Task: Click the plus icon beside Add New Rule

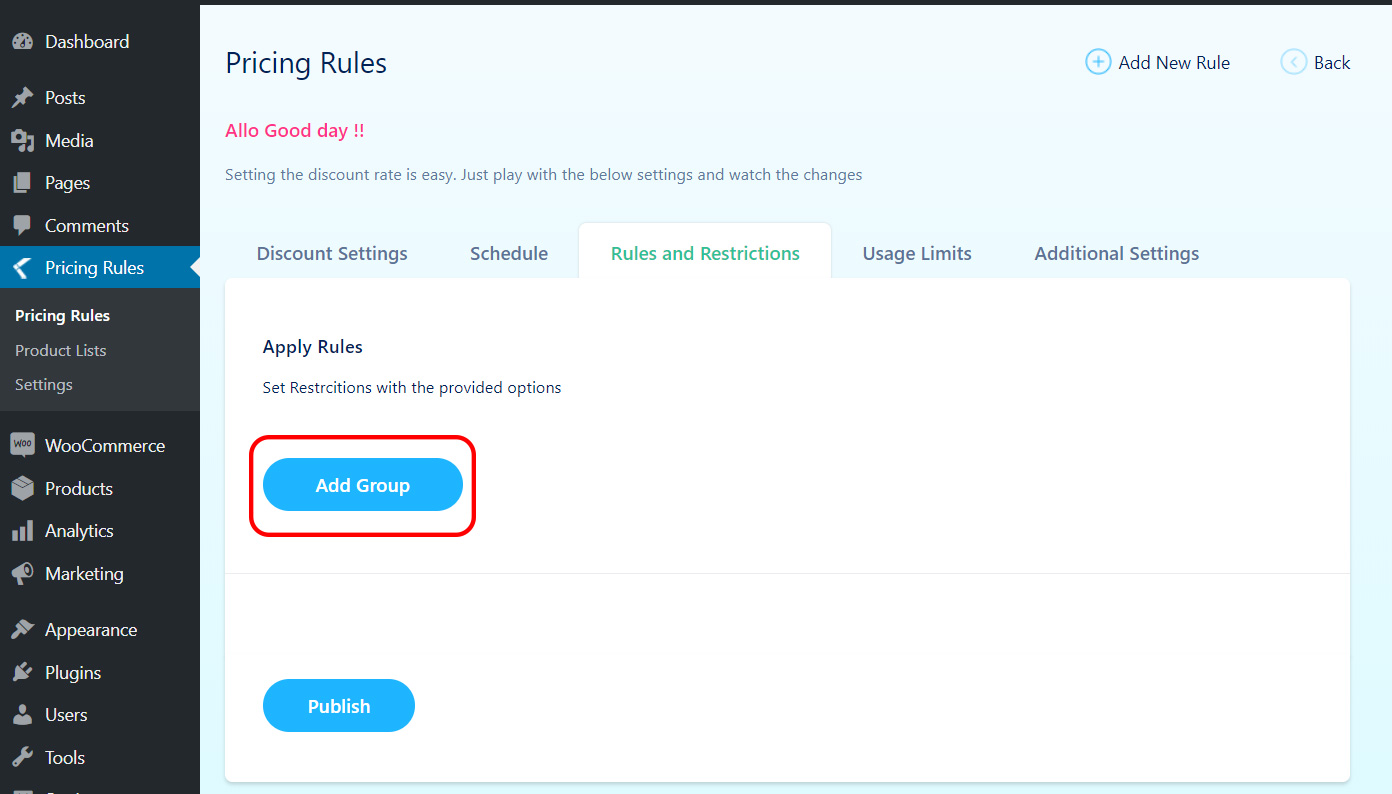Action: [x=1098, y=62]
